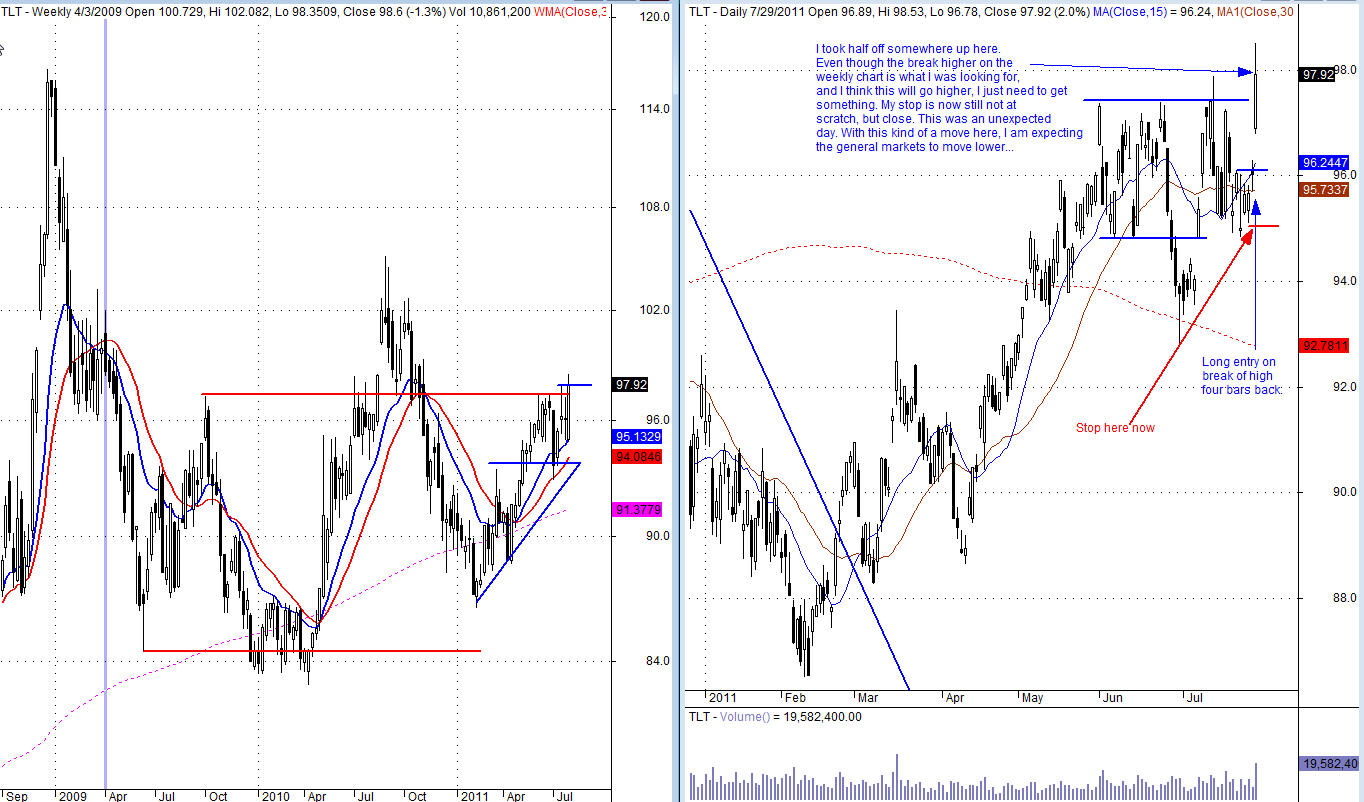The height and width of the screenshot is (802, 1364).
Task: Click the 95.7337 price tag
Action: [1325, 189]
